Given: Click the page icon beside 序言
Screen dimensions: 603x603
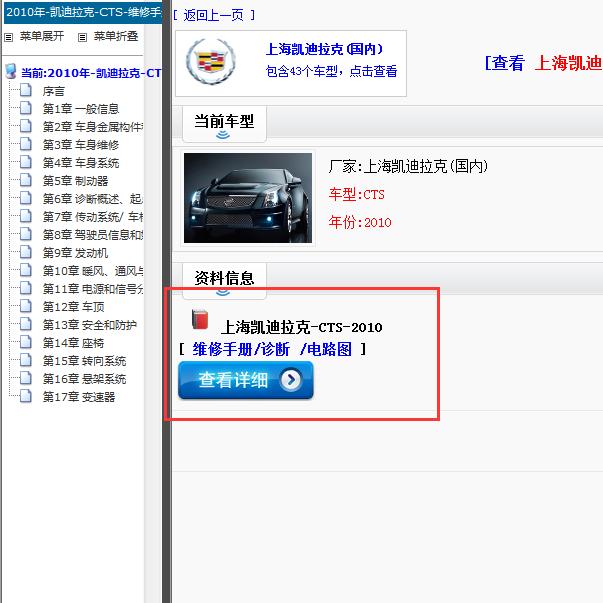Looking at the screenshot, I should pos(26,90).
